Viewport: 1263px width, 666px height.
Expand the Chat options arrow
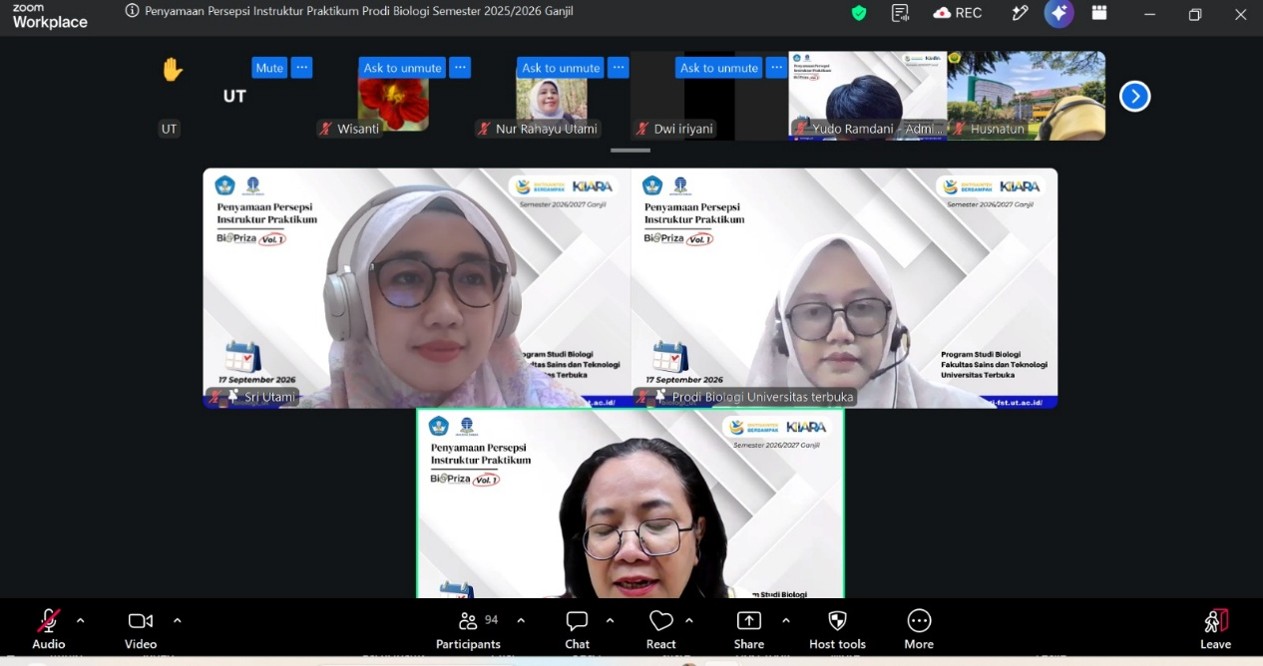(x=609, y=621)
